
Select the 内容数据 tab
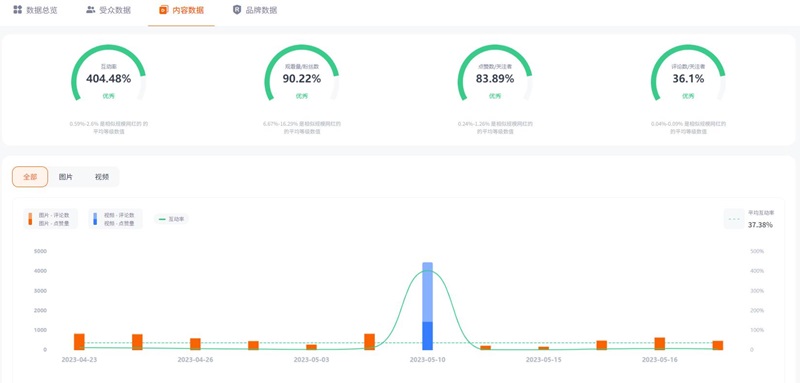181,10
